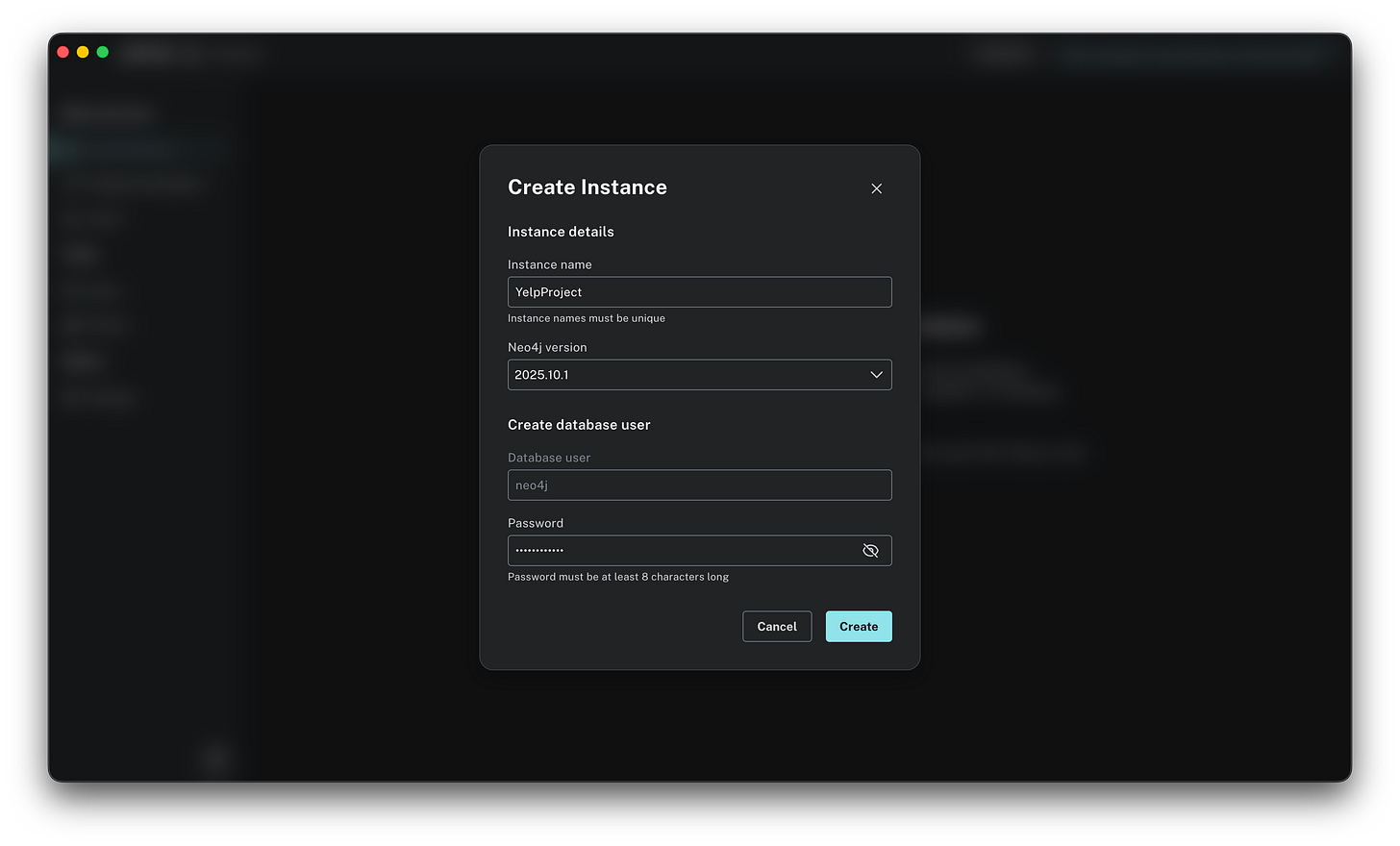The image size is (1400, 846).
Task: Click the yellow macOS minimize traffic light
Action: pos(82,52)
